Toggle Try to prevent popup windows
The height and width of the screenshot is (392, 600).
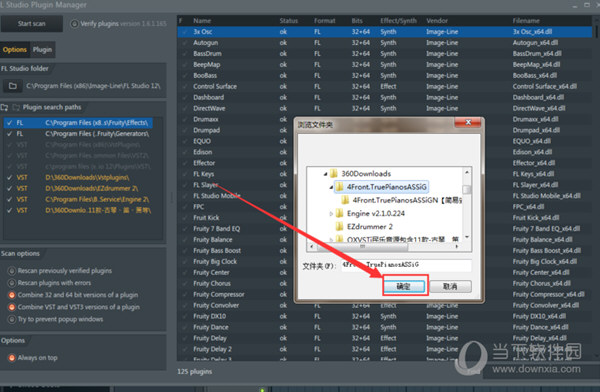12,319
